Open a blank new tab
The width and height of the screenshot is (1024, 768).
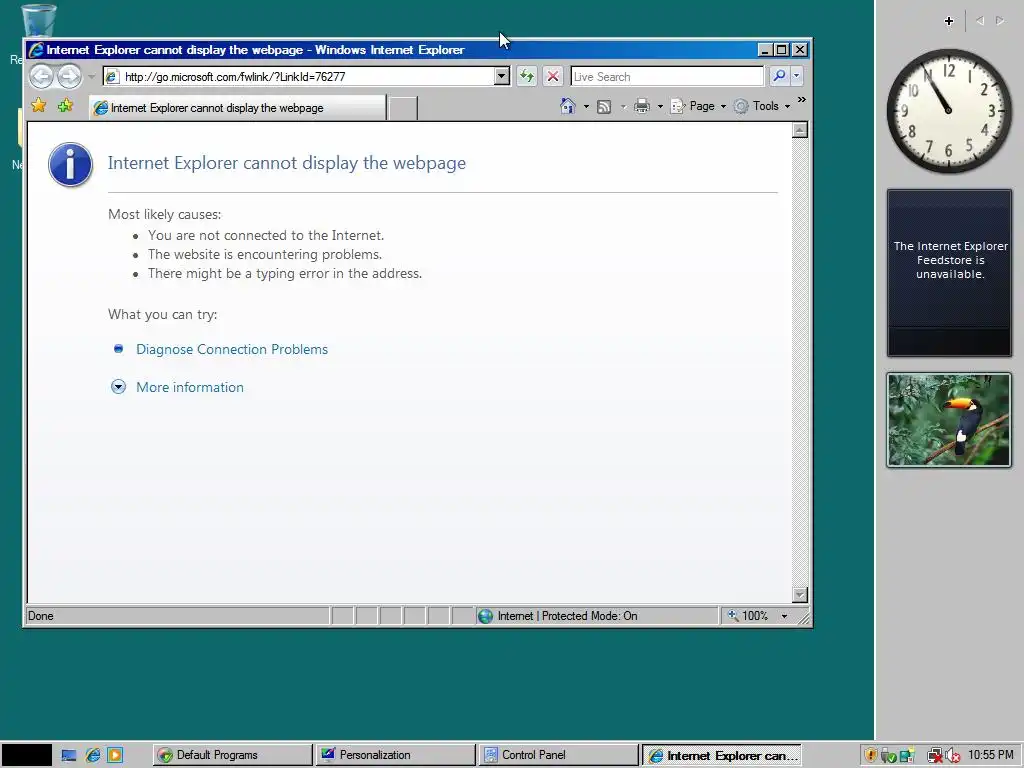coord(402,108)
